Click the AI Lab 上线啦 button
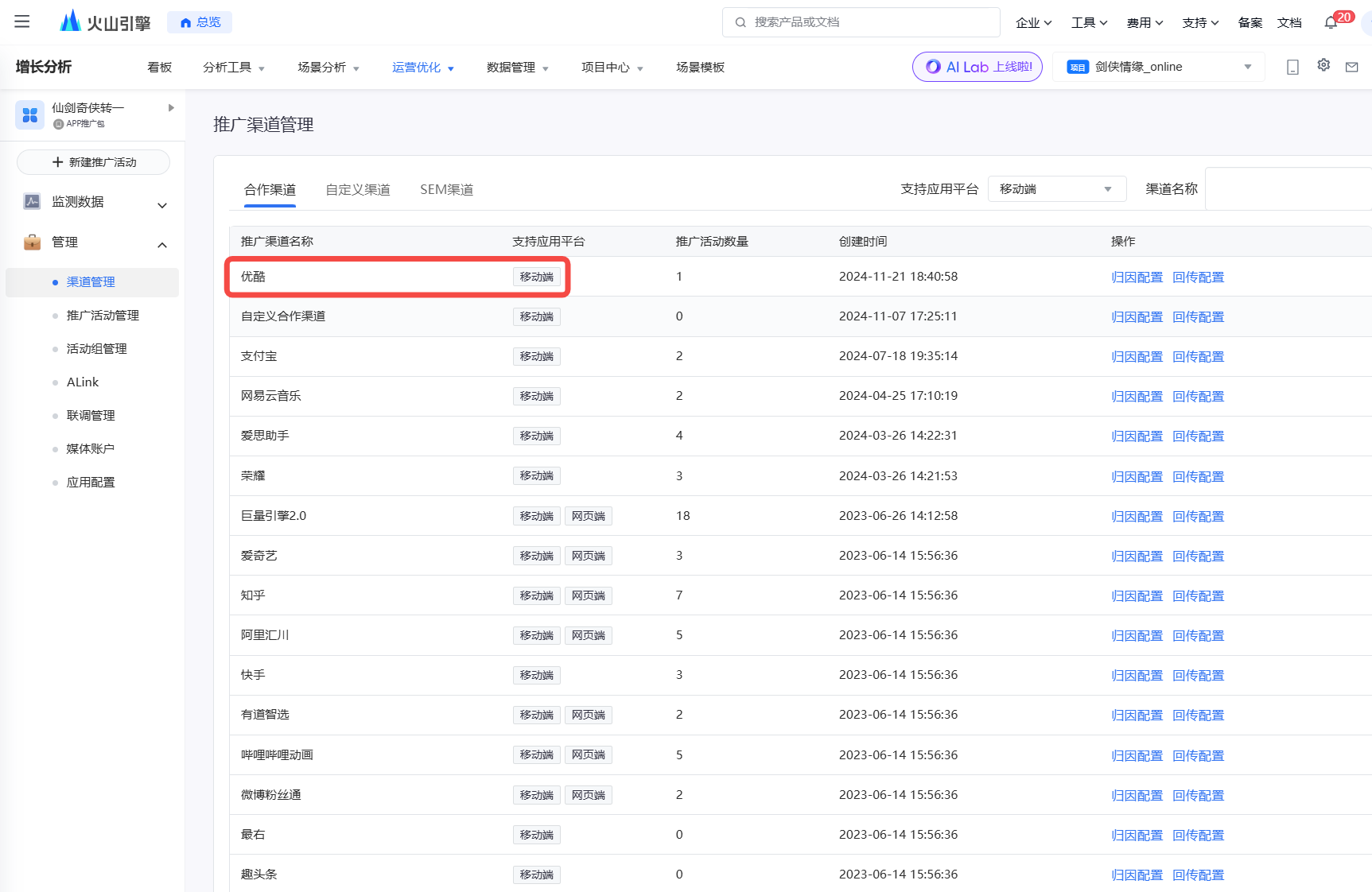The image size is (1372, 892). click(x=978, y=67)
